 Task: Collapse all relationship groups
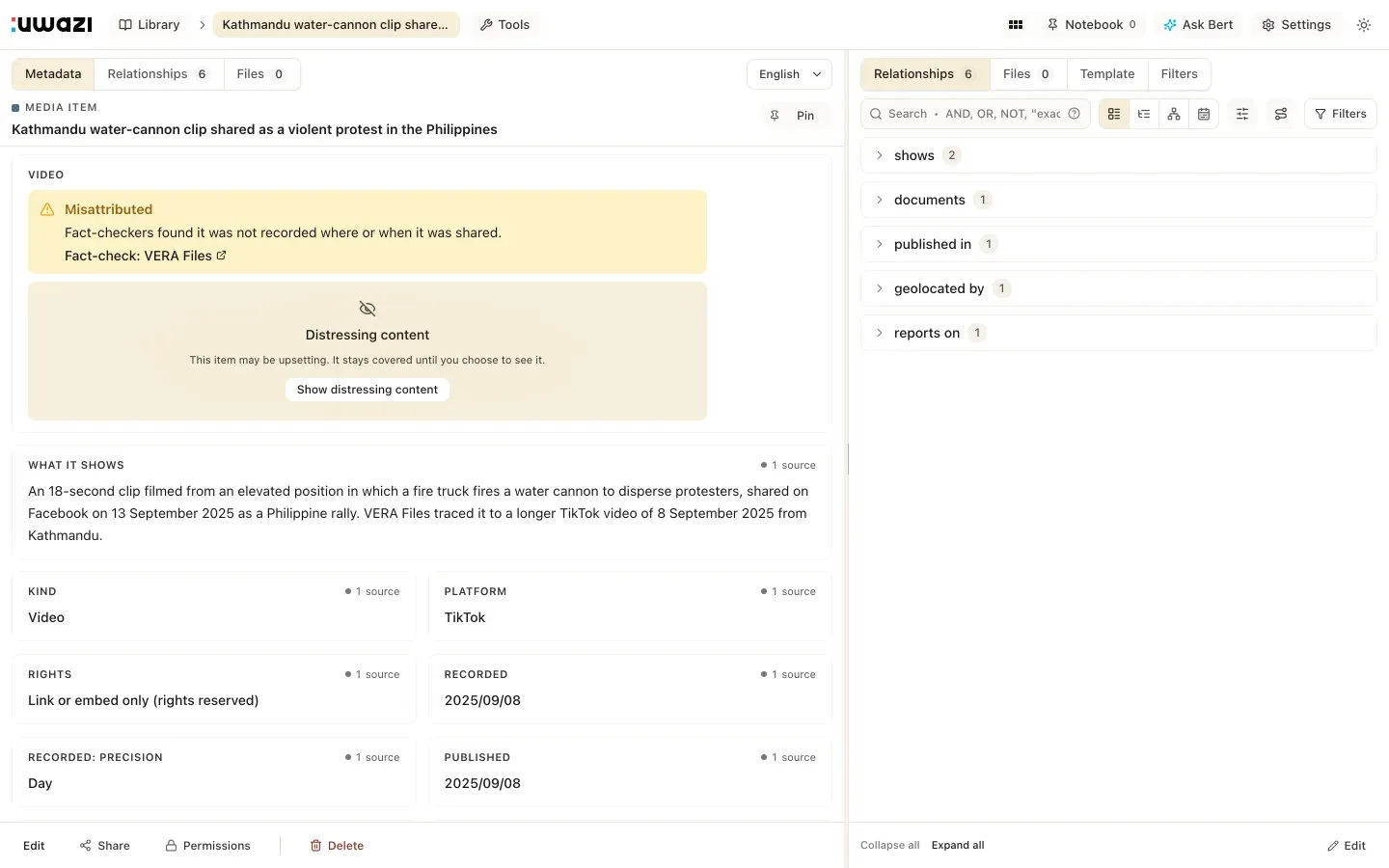click(x=890, y=846)
